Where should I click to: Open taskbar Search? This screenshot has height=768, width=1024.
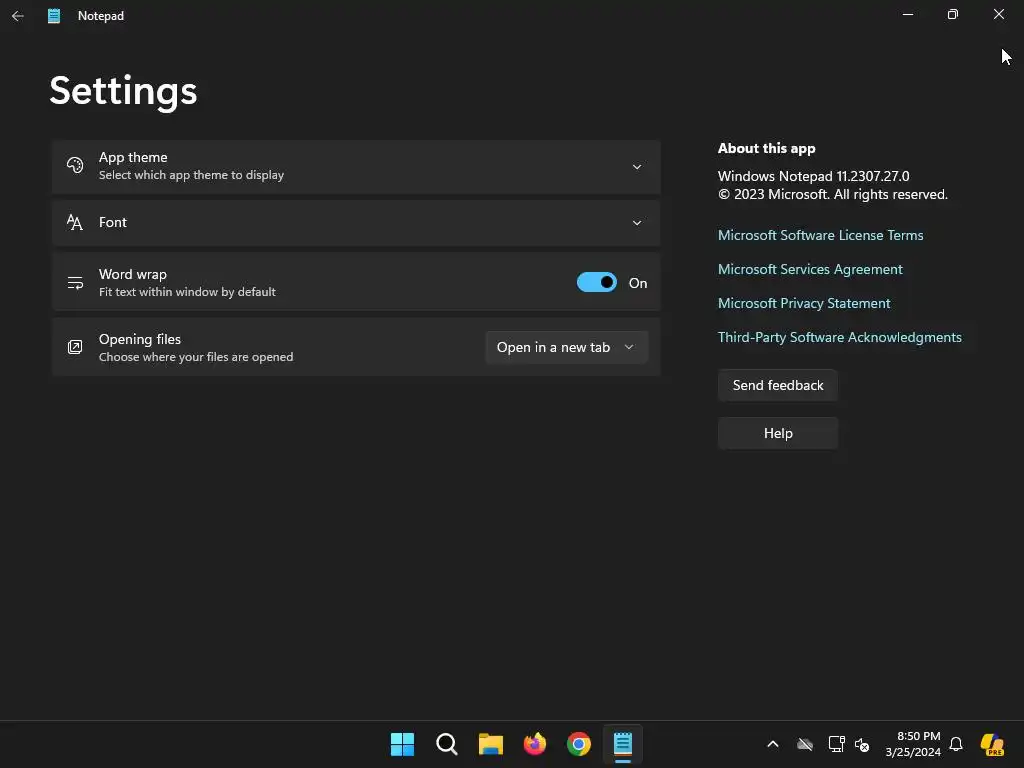click(x=447, y=744)
